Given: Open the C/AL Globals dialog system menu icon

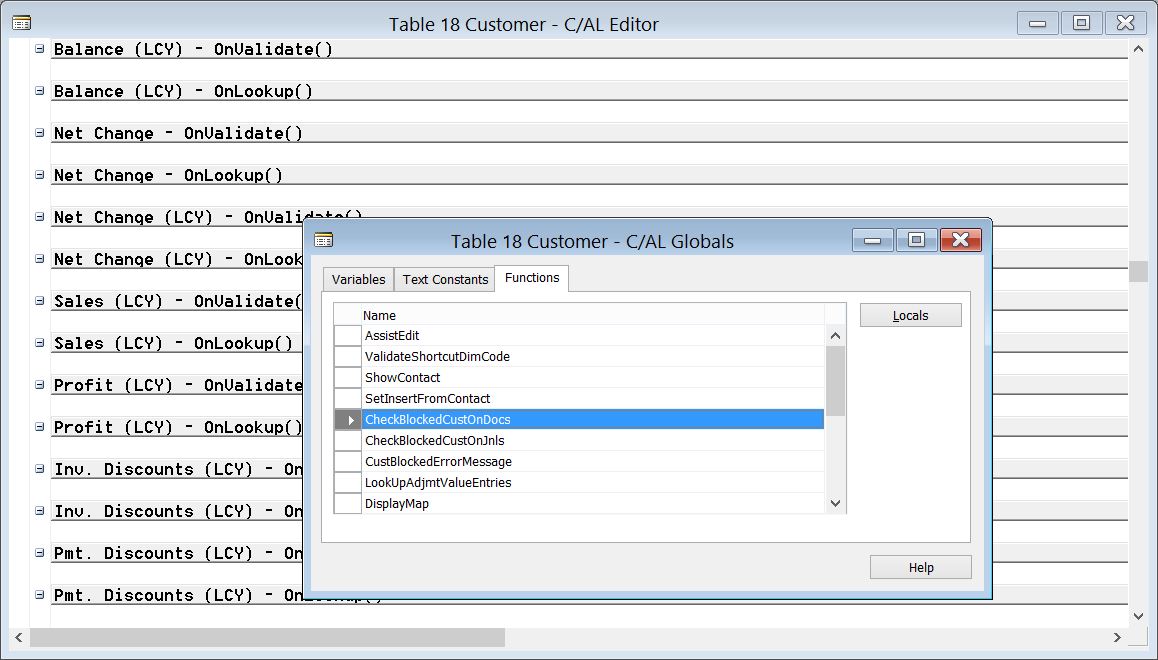Looking at the screenshot, I should (323, 240).
